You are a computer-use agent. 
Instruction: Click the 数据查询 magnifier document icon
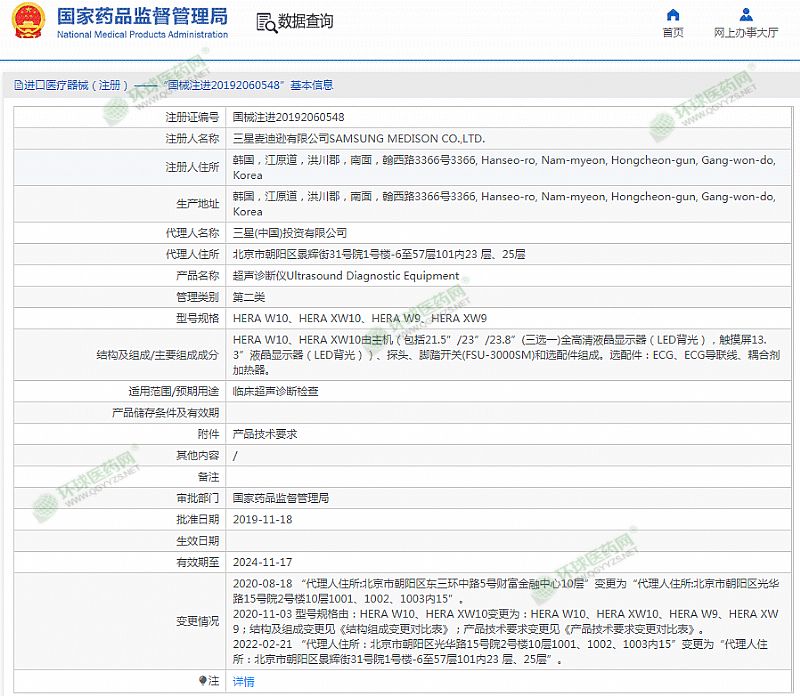coord(265,23)
